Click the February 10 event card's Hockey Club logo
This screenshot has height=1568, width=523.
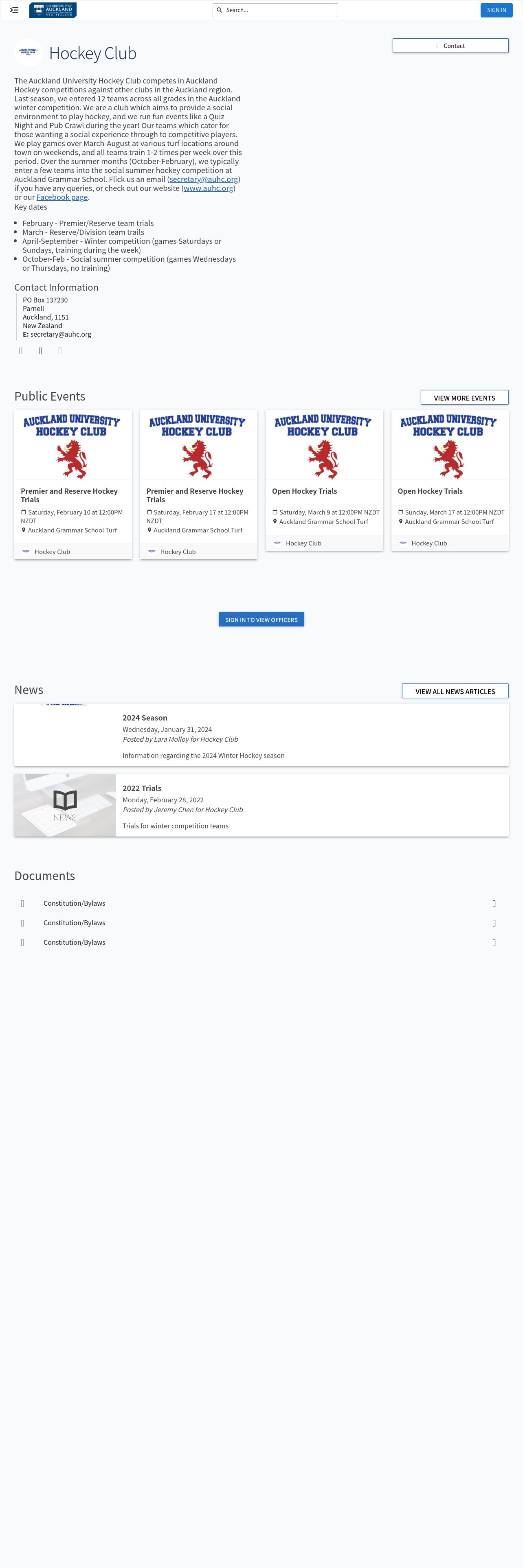26,552
